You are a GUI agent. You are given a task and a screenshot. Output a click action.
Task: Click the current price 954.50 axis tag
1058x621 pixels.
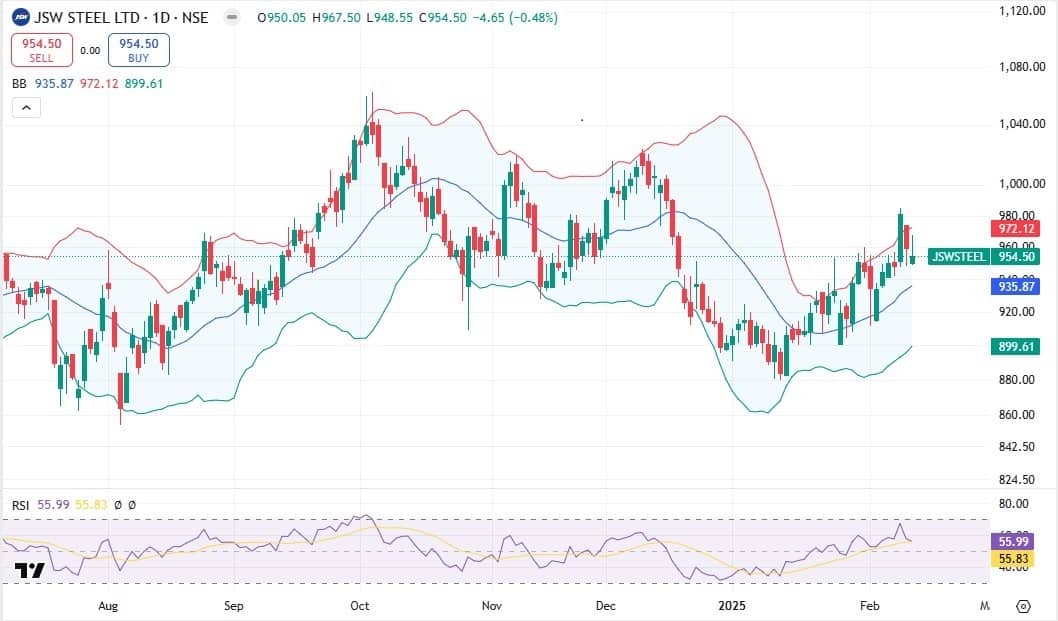pos(1015,256)
